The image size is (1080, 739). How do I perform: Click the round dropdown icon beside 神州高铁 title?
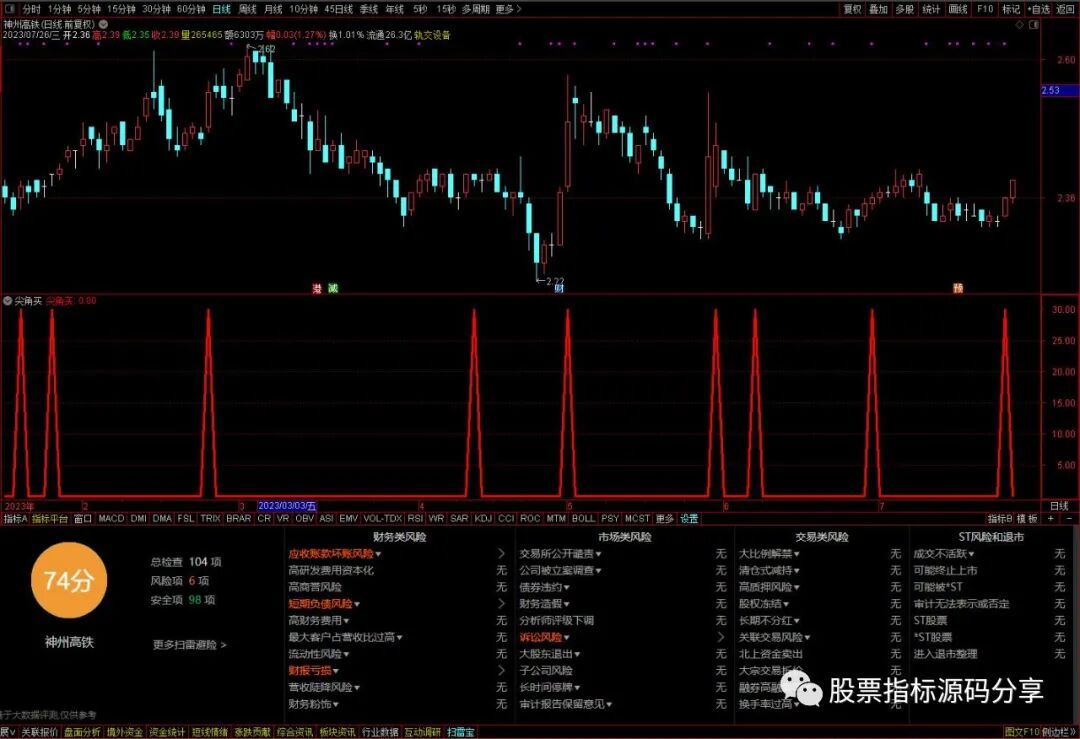pos(103,24)
